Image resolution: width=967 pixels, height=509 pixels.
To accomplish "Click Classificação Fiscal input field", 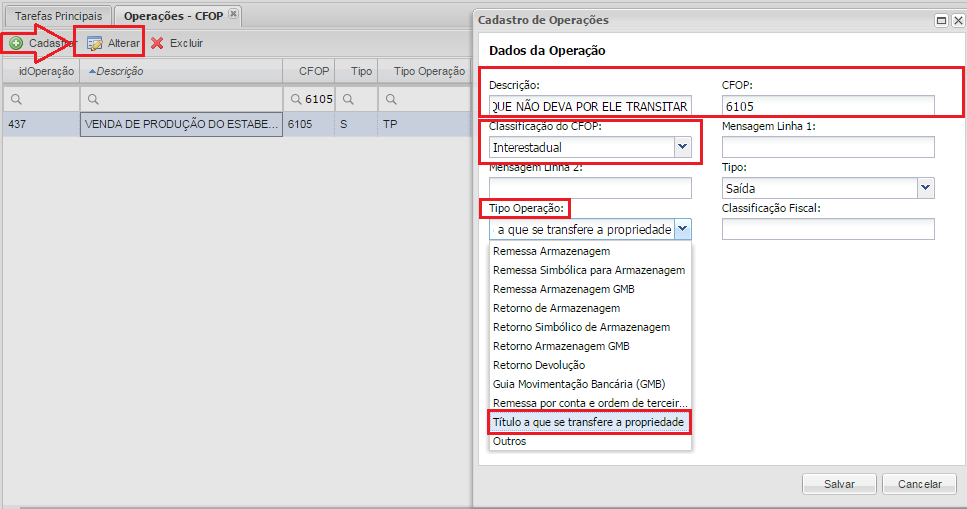I will 828,229.
